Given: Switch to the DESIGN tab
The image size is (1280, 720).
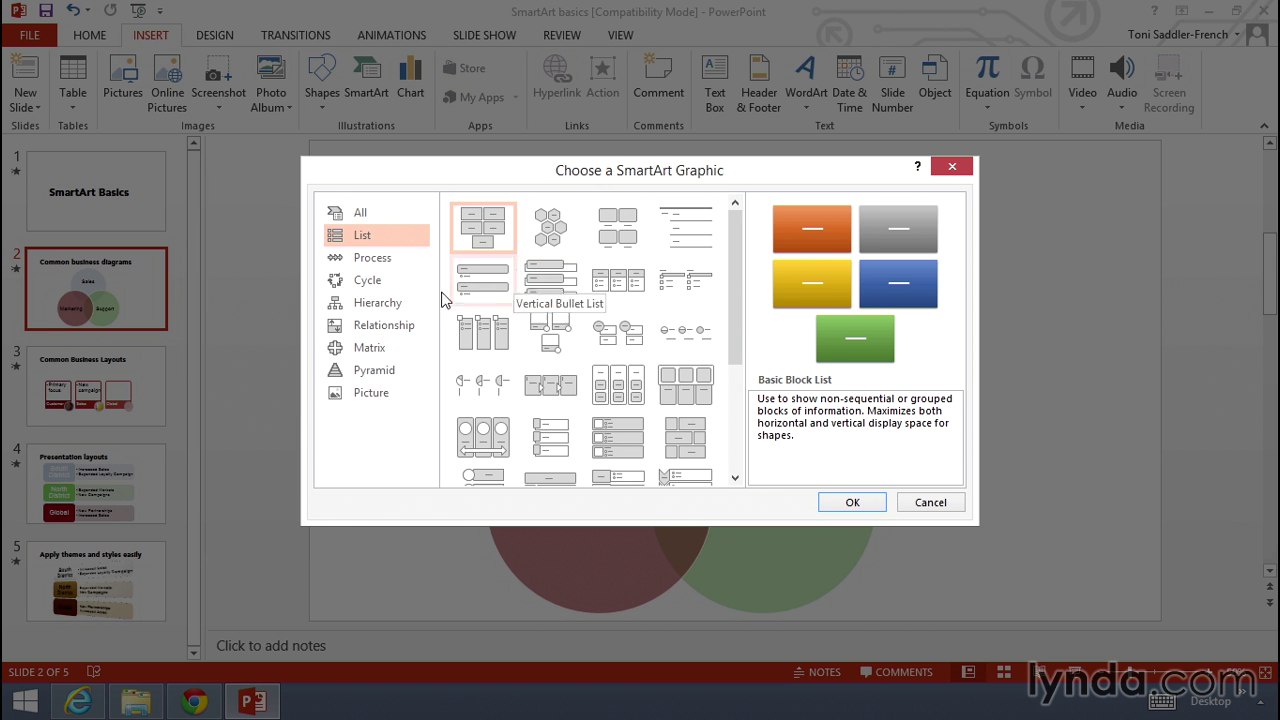Looking at the screenshot, I should click(214, 35).
